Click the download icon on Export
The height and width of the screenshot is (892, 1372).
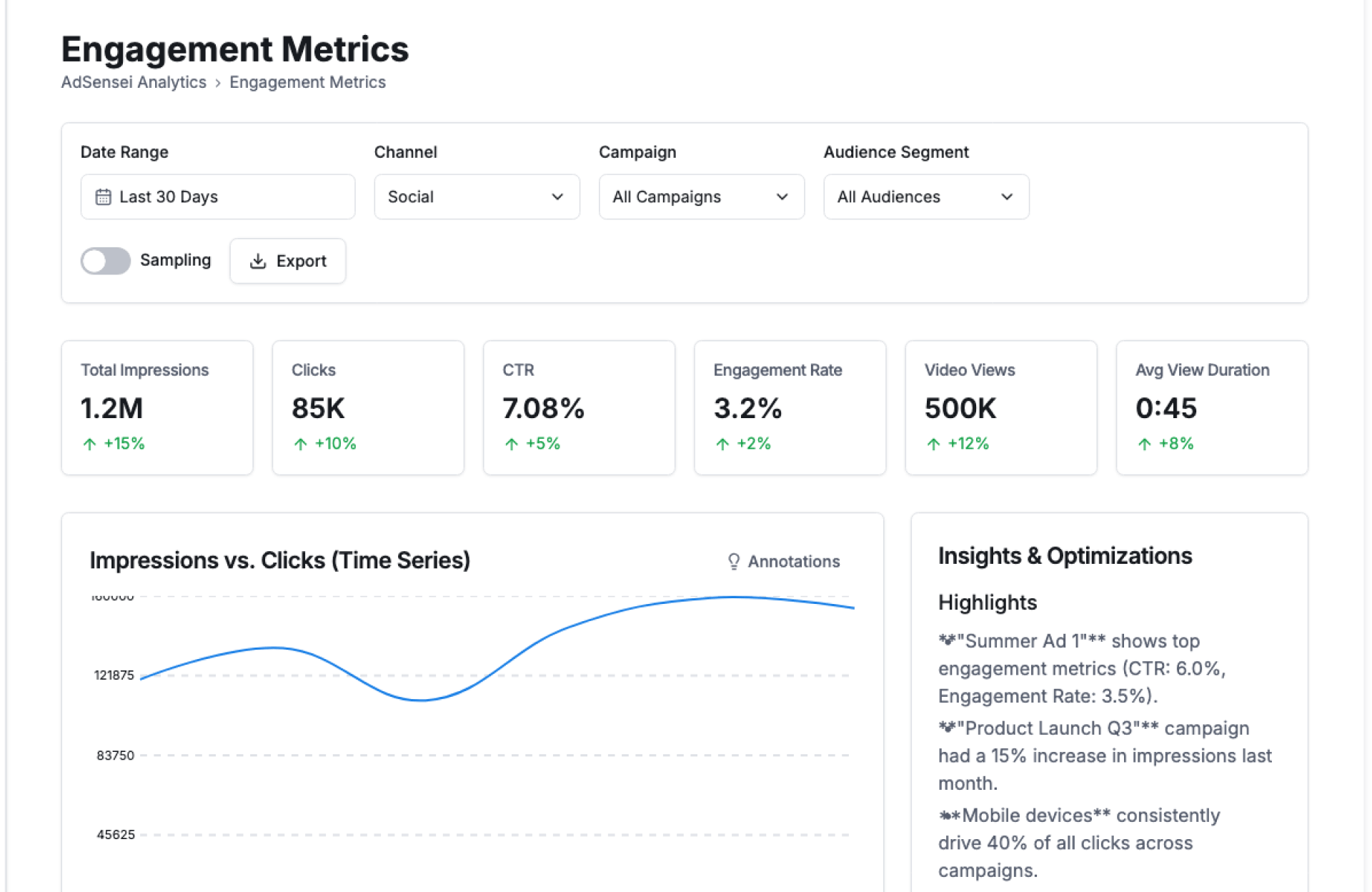coord(258,262)
